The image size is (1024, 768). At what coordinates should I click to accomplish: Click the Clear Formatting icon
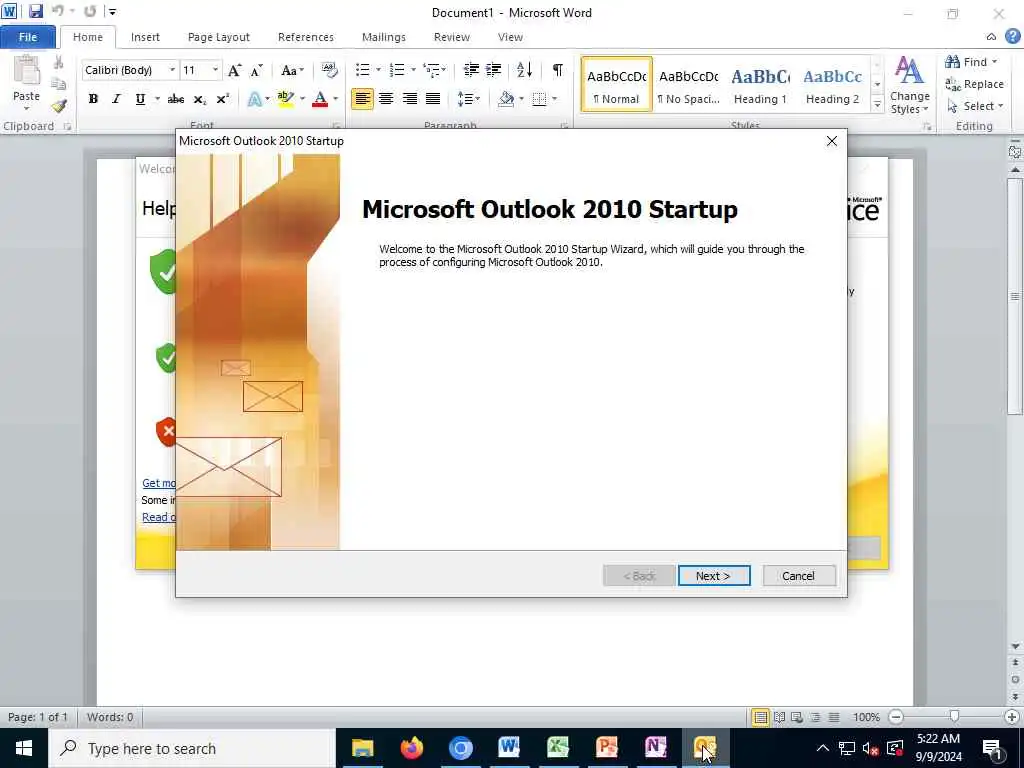[329, 70]
